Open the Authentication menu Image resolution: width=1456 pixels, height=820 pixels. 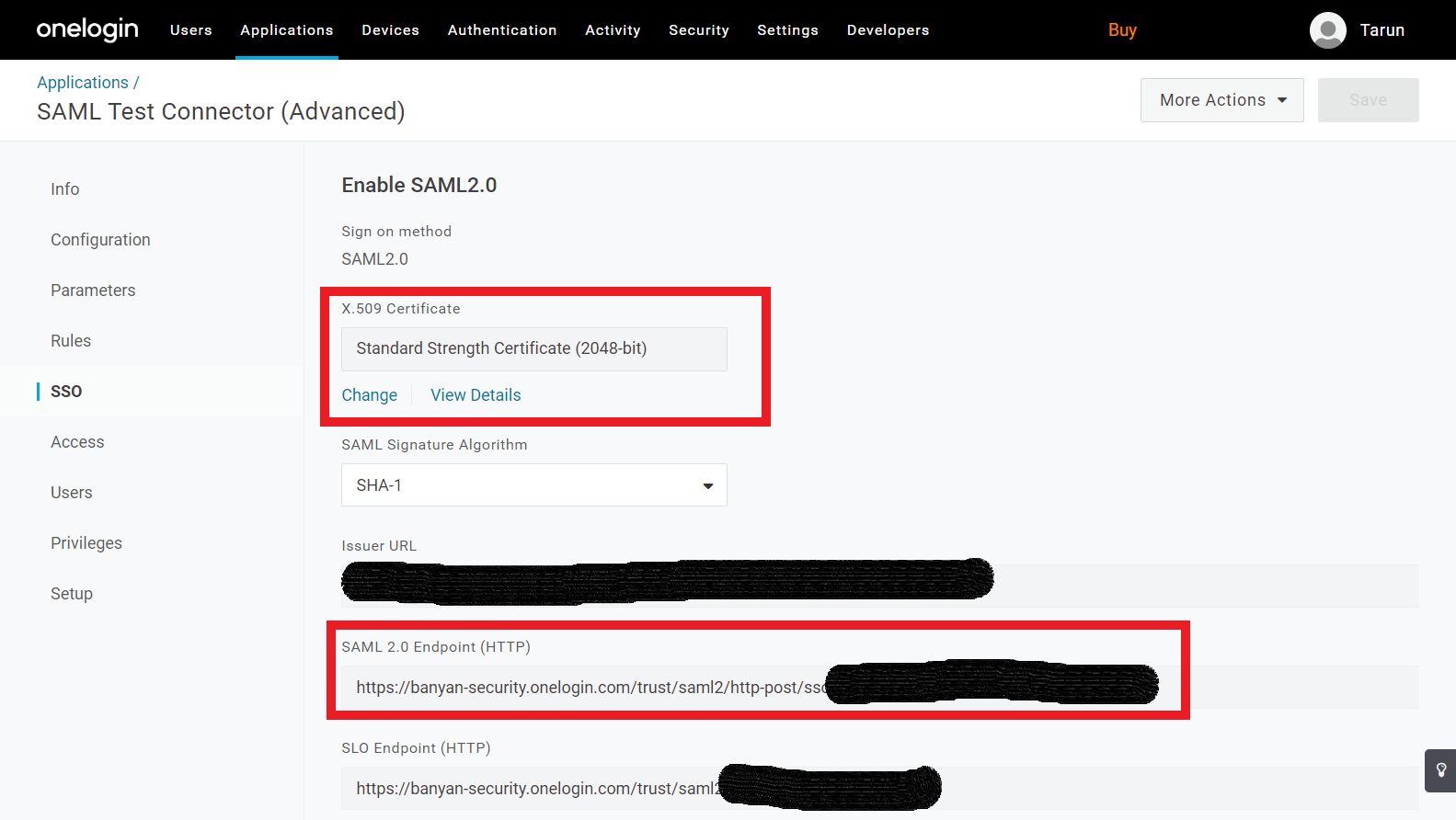click(502, 30)
